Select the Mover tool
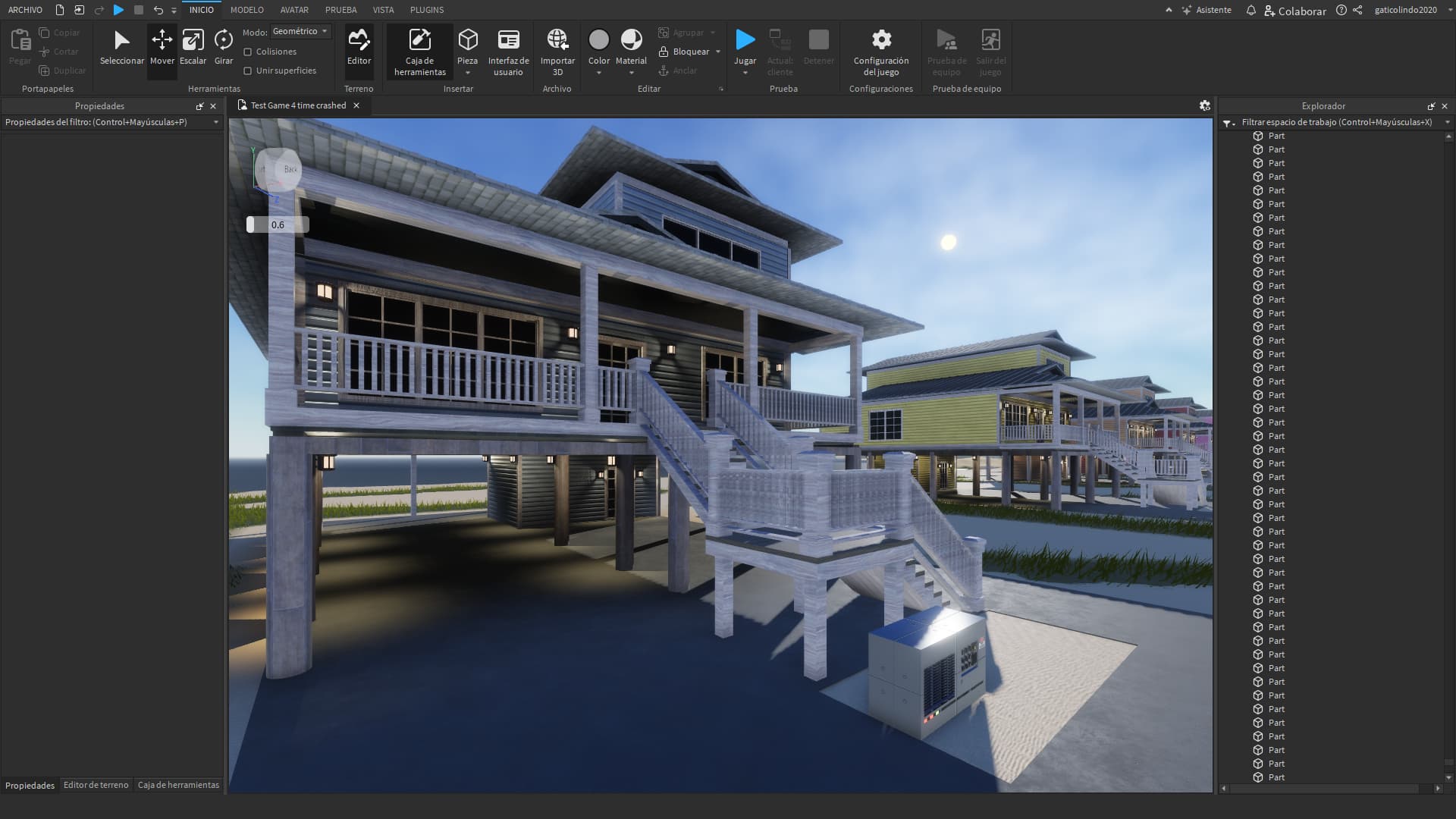This screenshot has height=819, width=1456. [x=162, y=49]
